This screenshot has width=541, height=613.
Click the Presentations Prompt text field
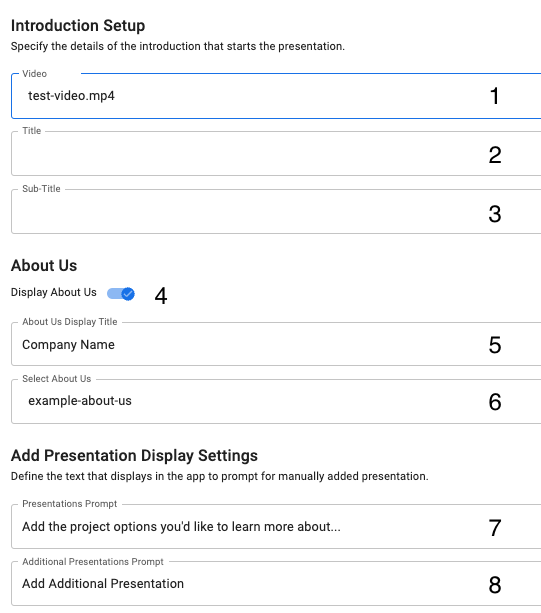(x=276, y=527)
